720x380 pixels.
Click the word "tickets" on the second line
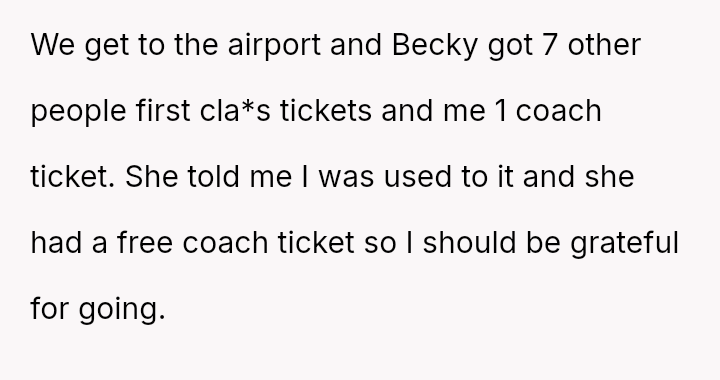click(x=326, y=111)
